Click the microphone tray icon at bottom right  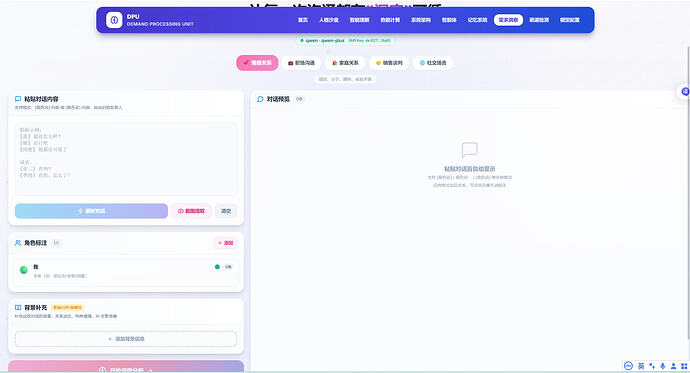663,366
